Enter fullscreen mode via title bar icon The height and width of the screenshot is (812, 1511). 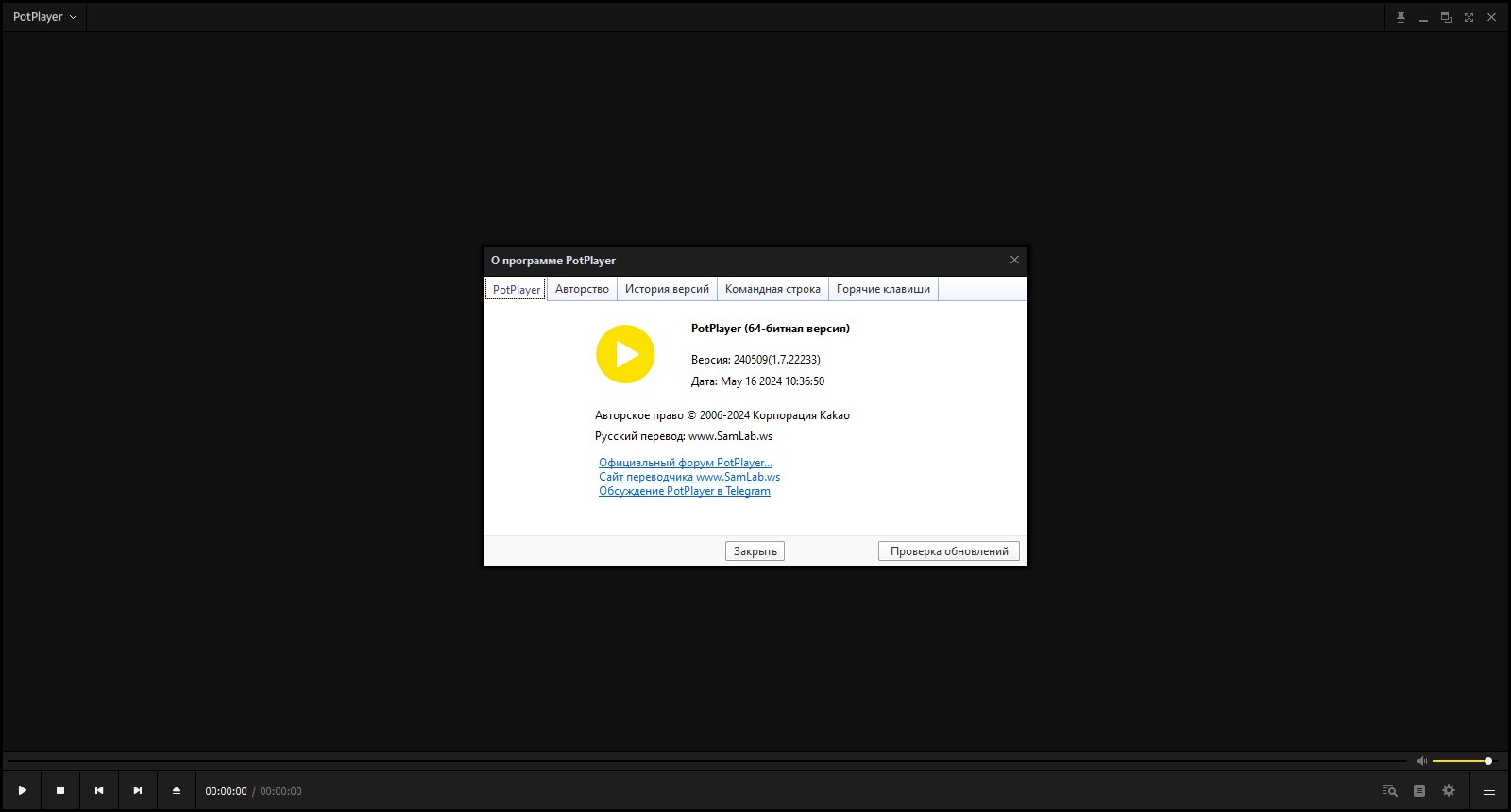click(1469, 17)
